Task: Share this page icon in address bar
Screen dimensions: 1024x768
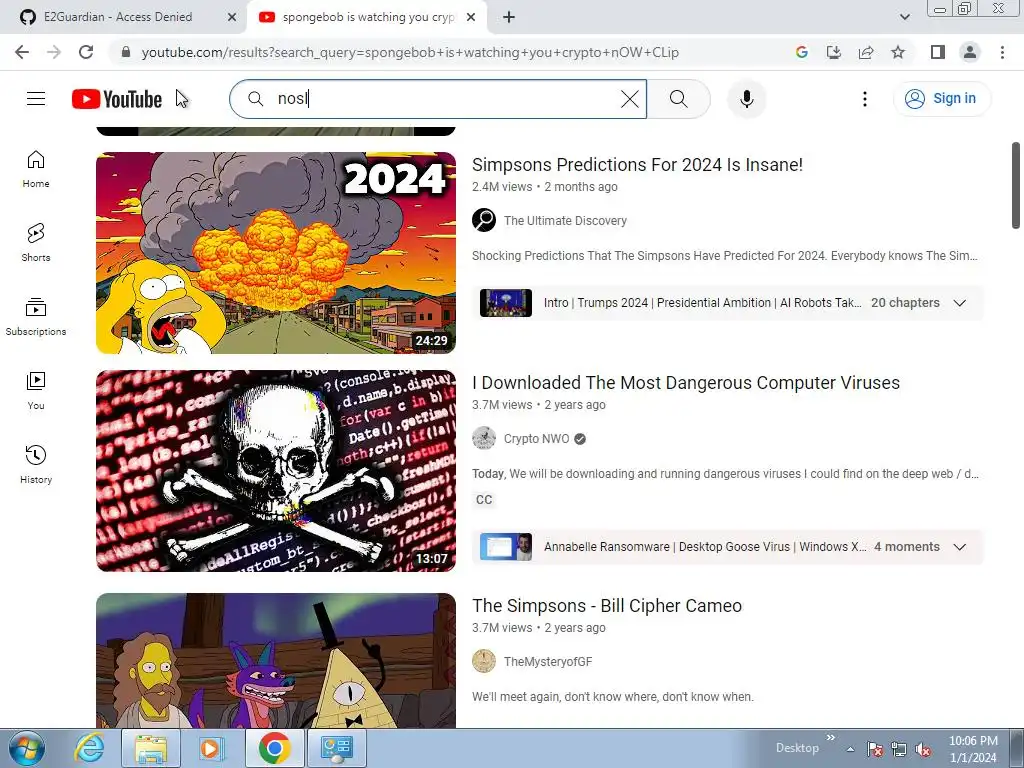Action: (866, 52)
